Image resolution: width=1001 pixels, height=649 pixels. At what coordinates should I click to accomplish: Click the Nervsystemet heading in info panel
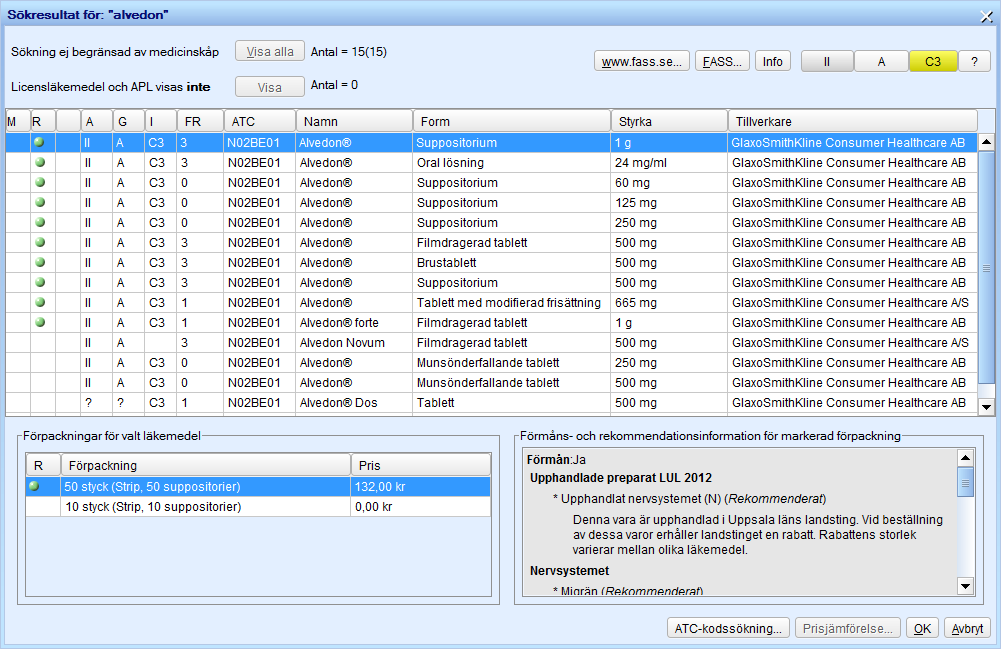[569, 571]
